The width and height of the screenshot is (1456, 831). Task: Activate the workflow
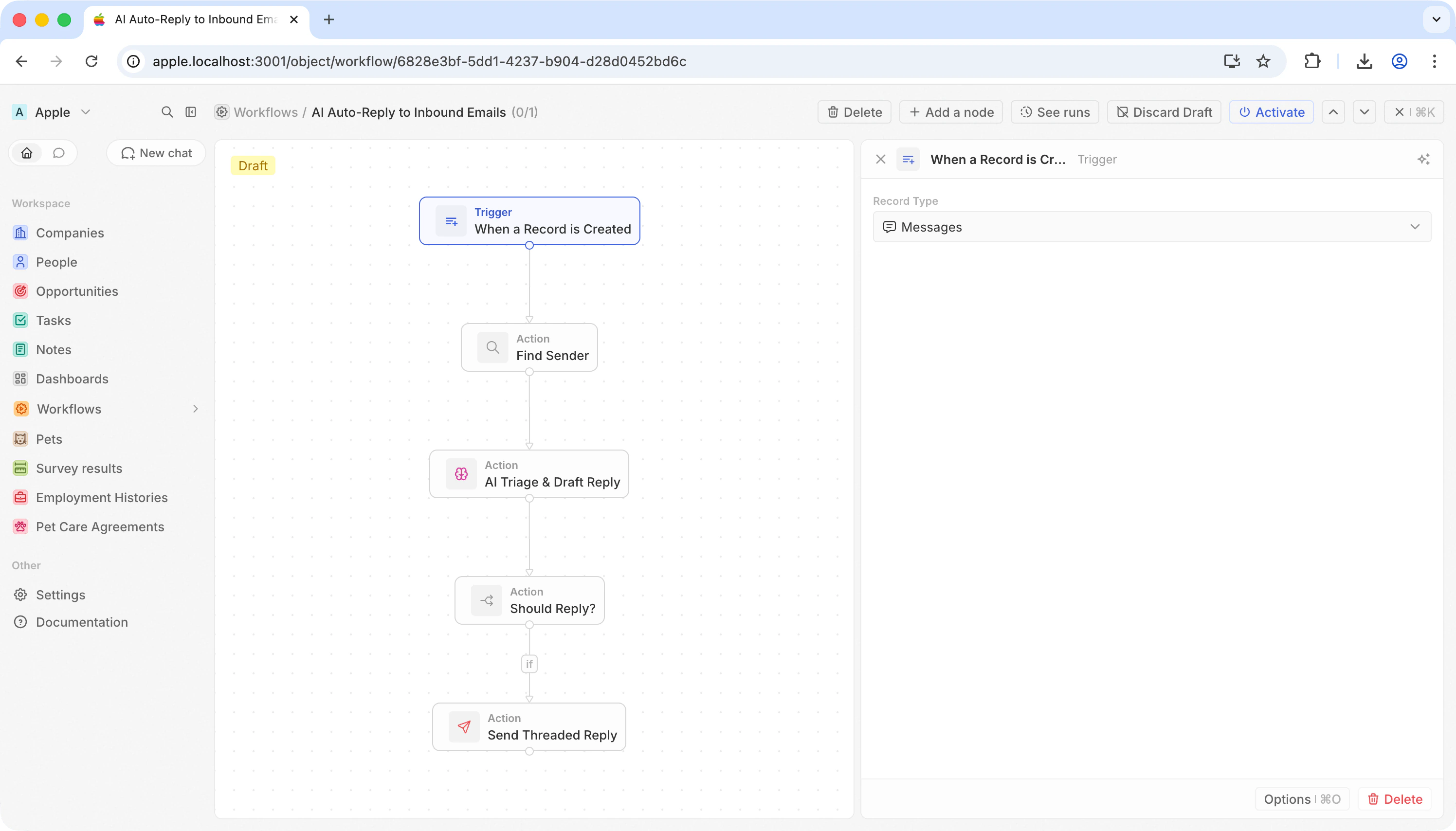pyautogui.click(x=1271, y=112)
